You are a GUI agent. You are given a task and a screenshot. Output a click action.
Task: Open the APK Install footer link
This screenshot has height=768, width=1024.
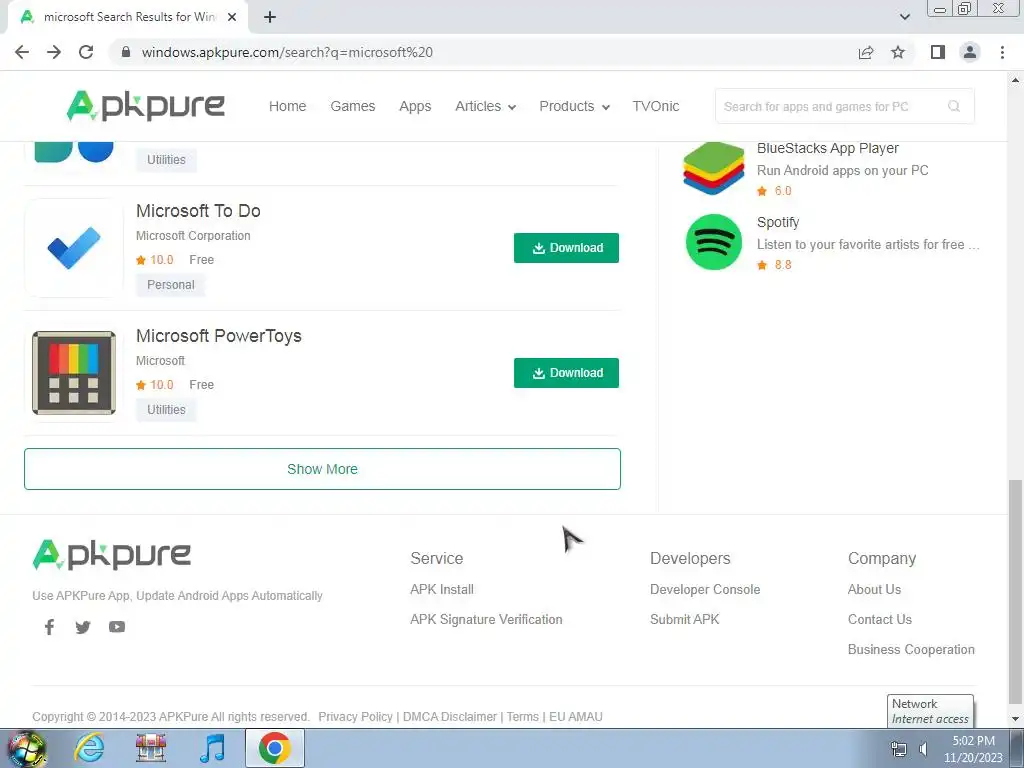(x=442, y=589)
